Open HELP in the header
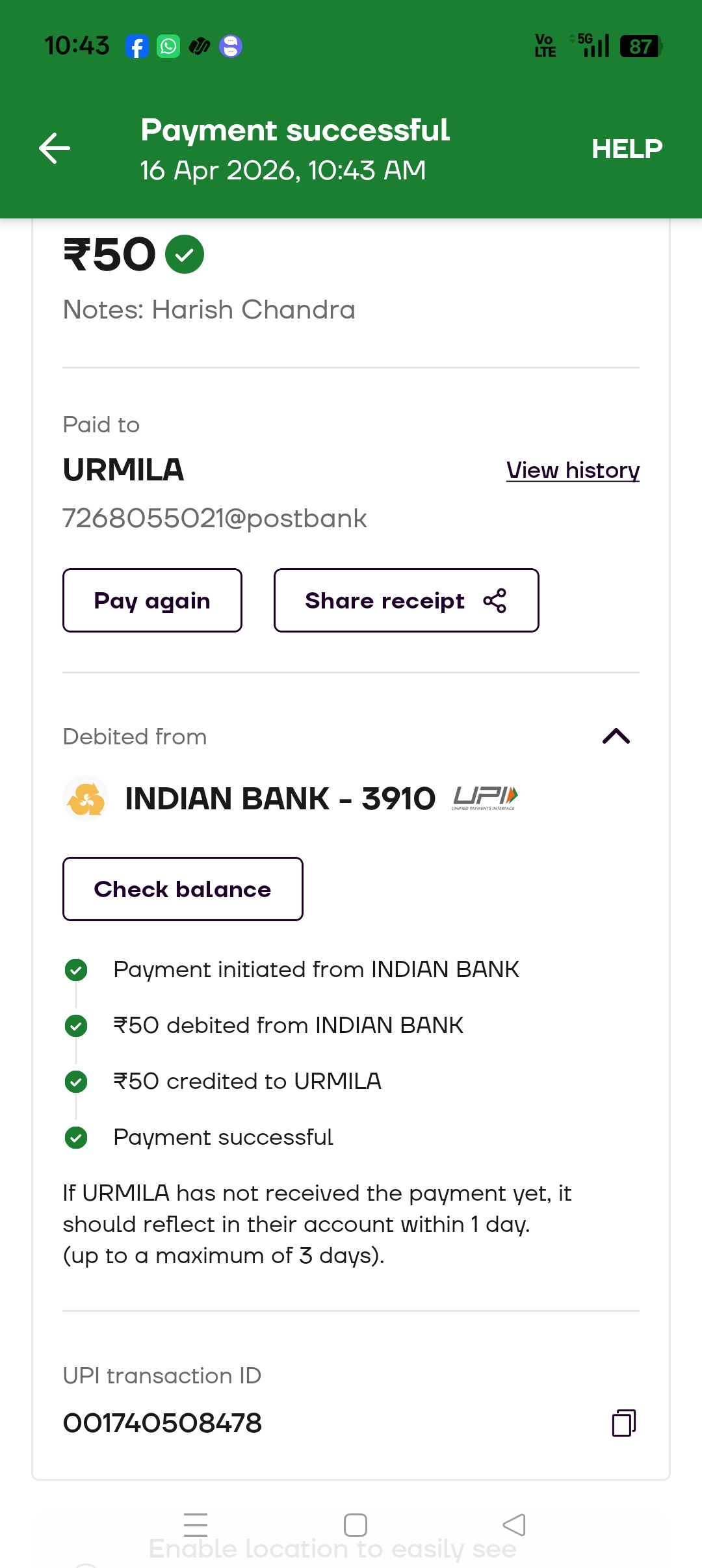Image resolution: width=702 pixels, height=1568 pixels. [627, 149]
